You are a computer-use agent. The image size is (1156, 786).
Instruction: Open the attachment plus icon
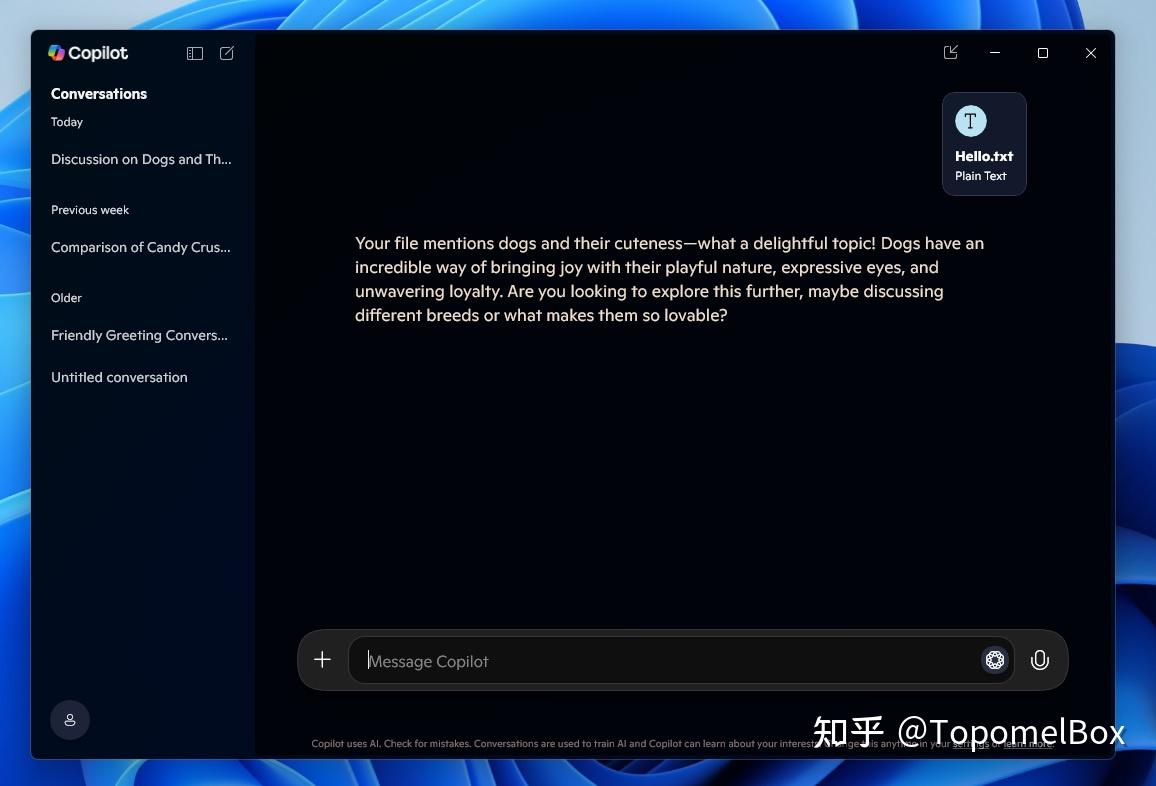(322, 659)
